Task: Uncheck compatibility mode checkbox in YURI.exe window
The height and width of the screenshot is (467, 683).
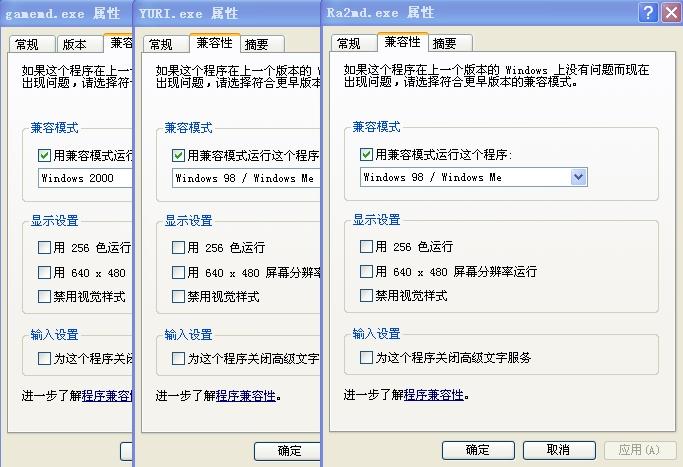Action: pos(178,155)
